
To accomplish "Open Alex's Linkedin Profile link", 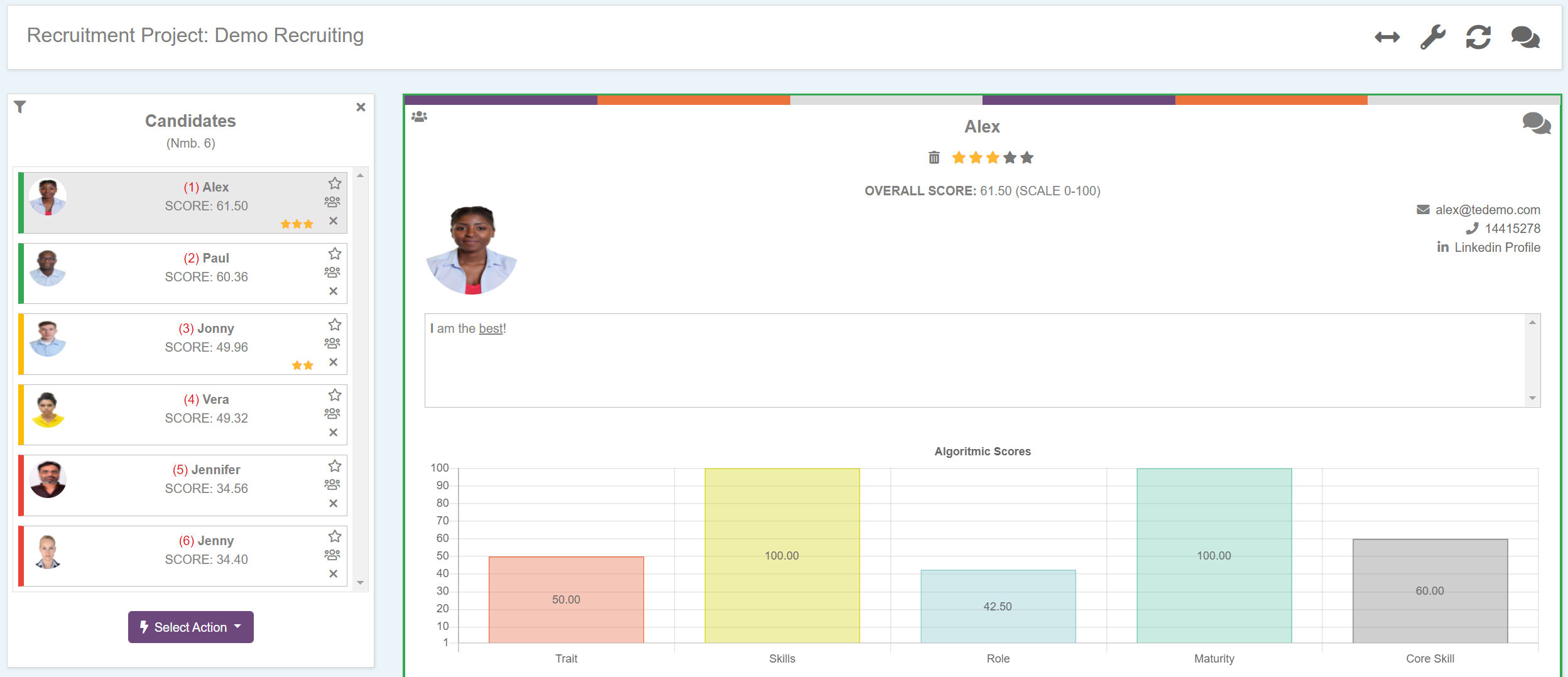I will tap(1496, 247).
